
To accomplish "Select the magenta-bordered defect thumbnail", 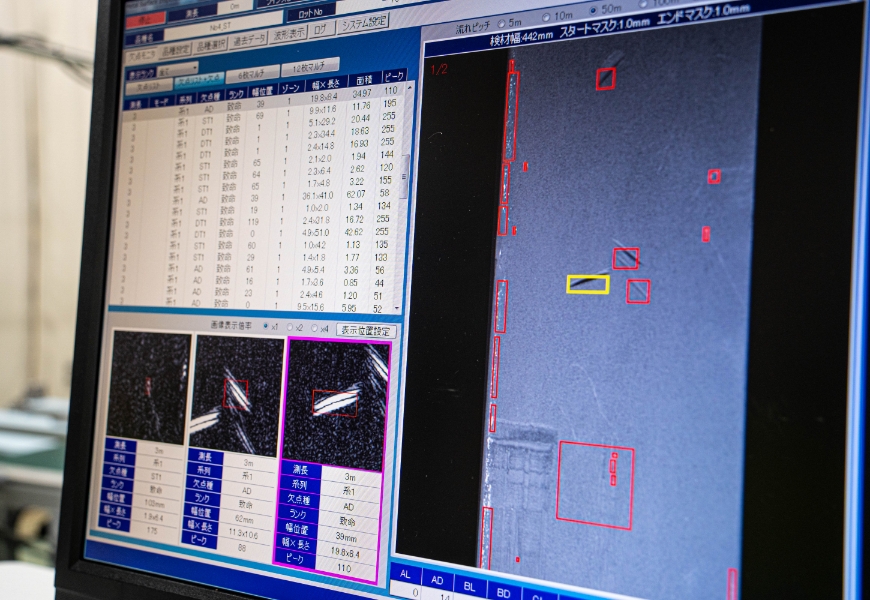I will pyautogui.click(x=336, y=404).
